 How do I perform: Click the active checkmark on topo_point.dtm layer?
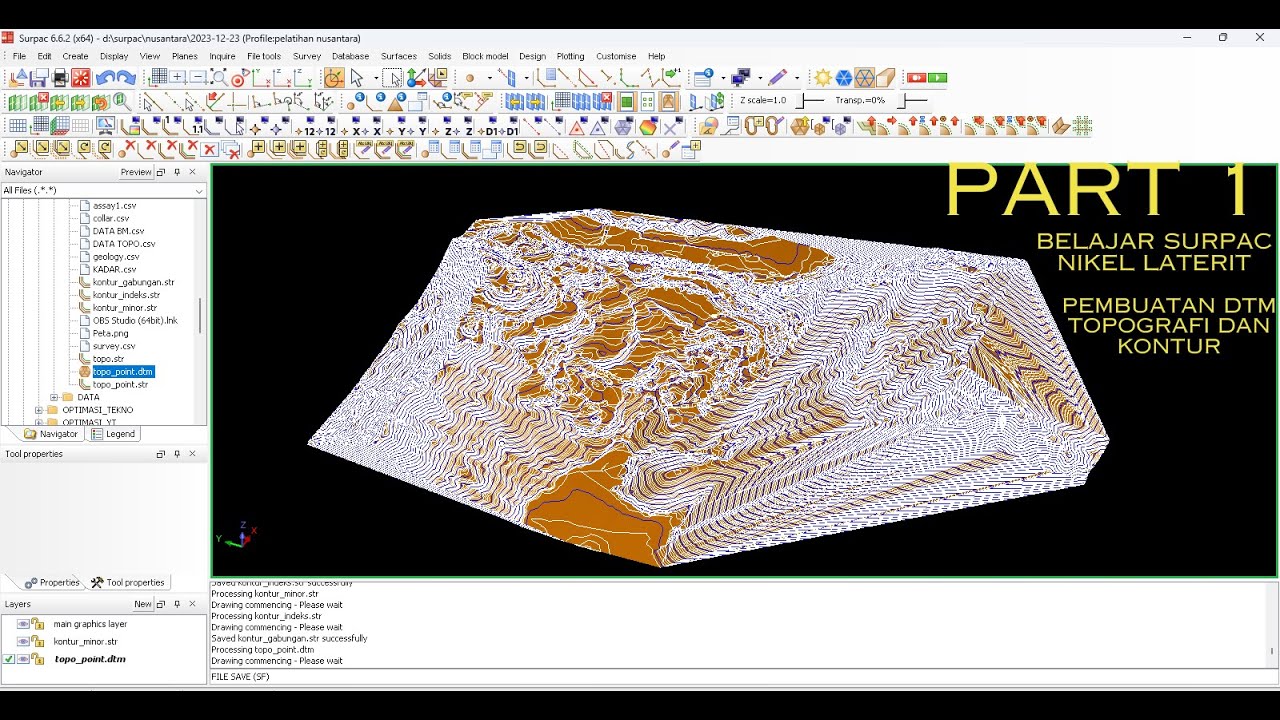tap(9, 659)
